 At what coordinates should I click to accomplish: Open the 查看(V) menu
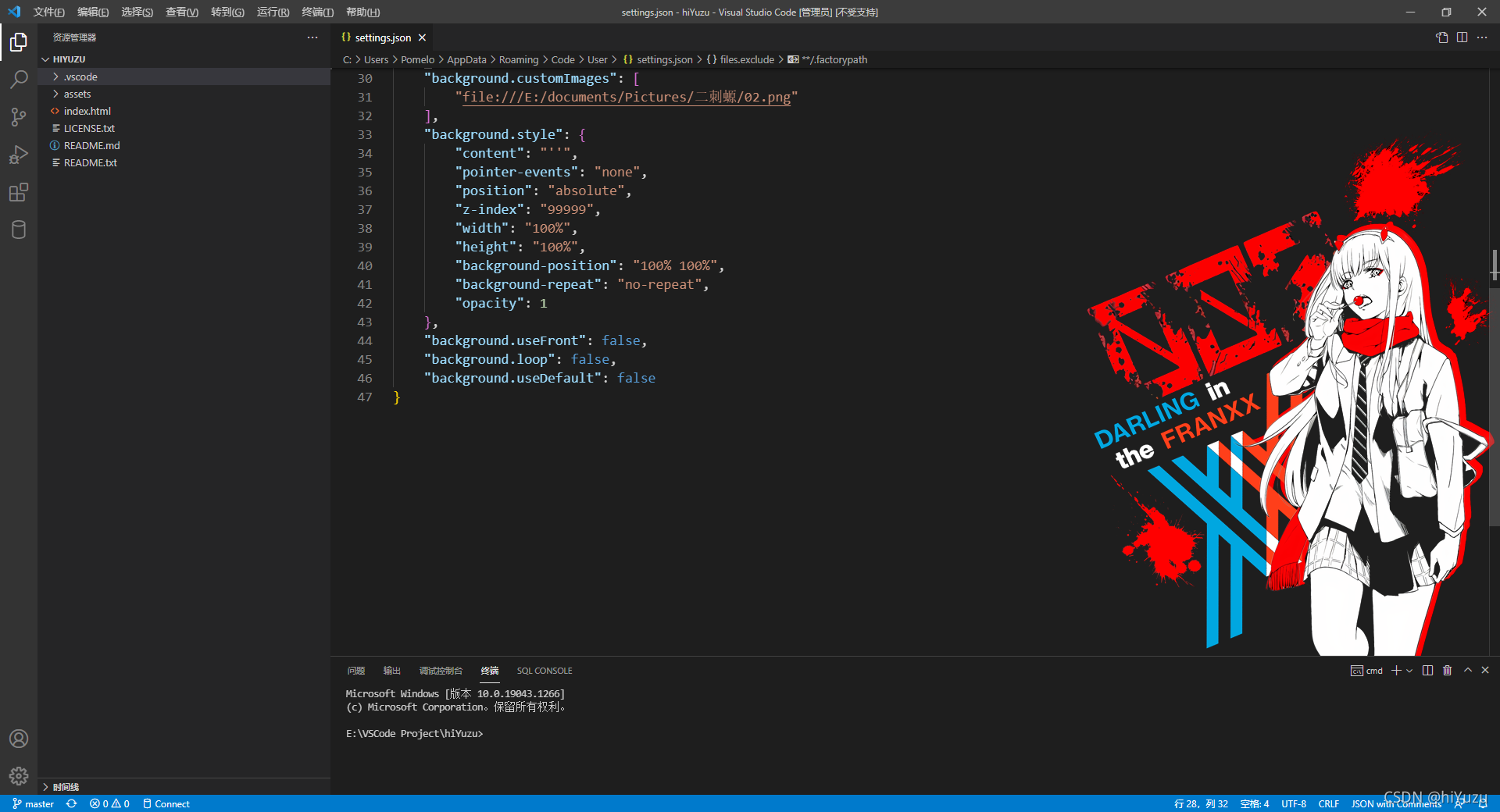(182, 12)
